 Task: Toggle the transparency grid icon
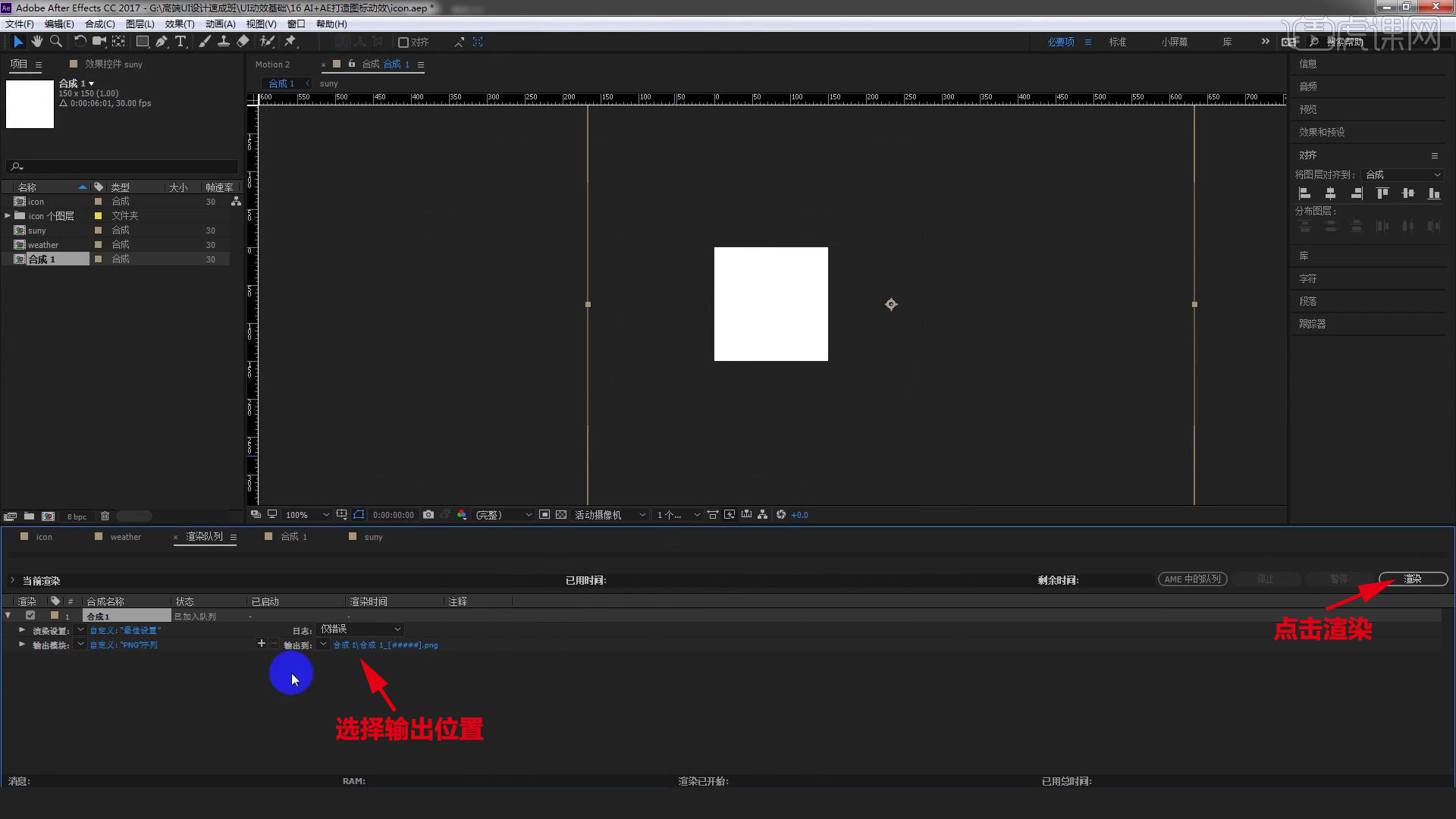[561, 515]
